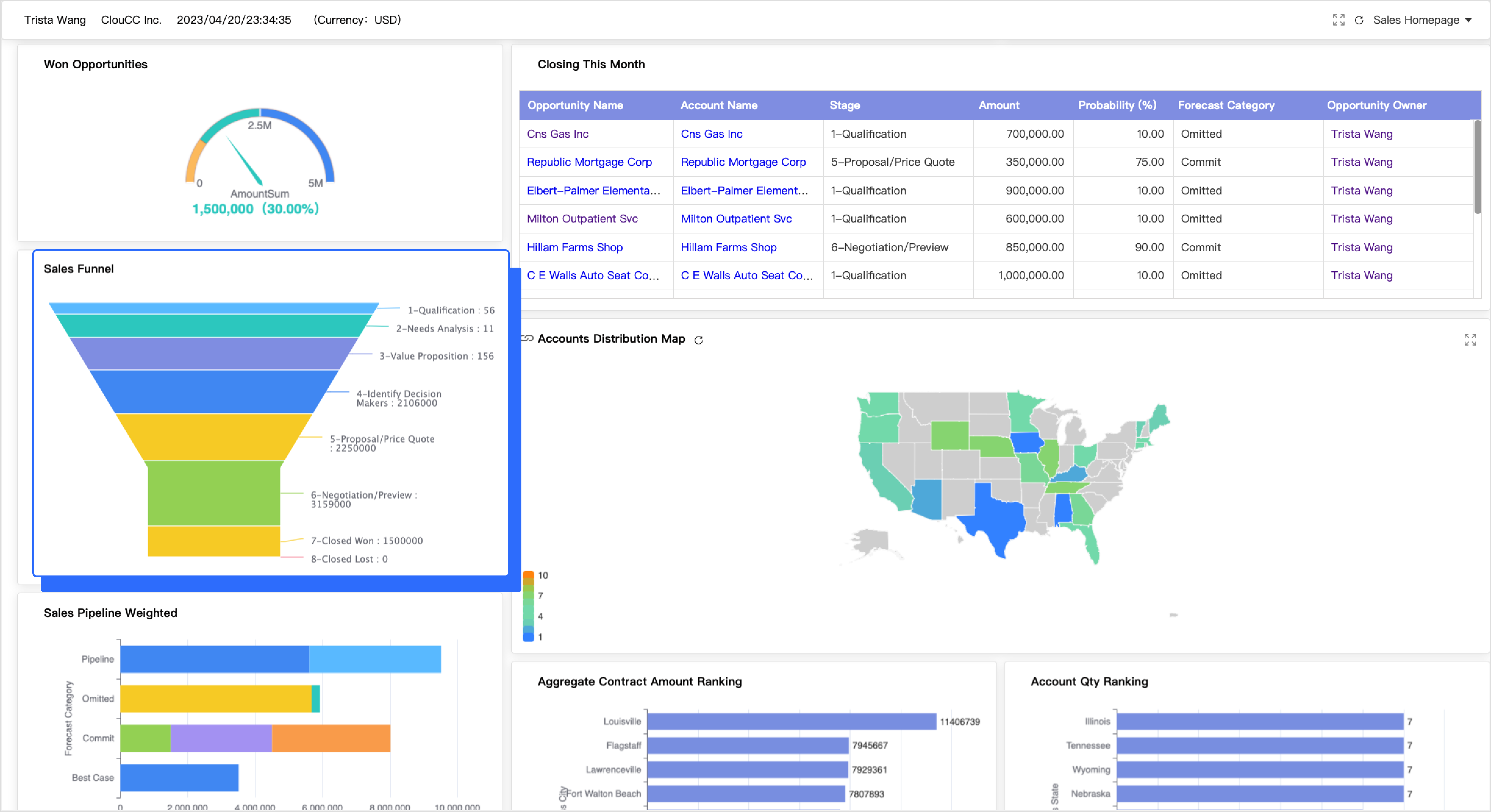Sort by the Amount column header
This screenshot has width=1491, height=812.
pyautogui.click(x=999, y=105)
